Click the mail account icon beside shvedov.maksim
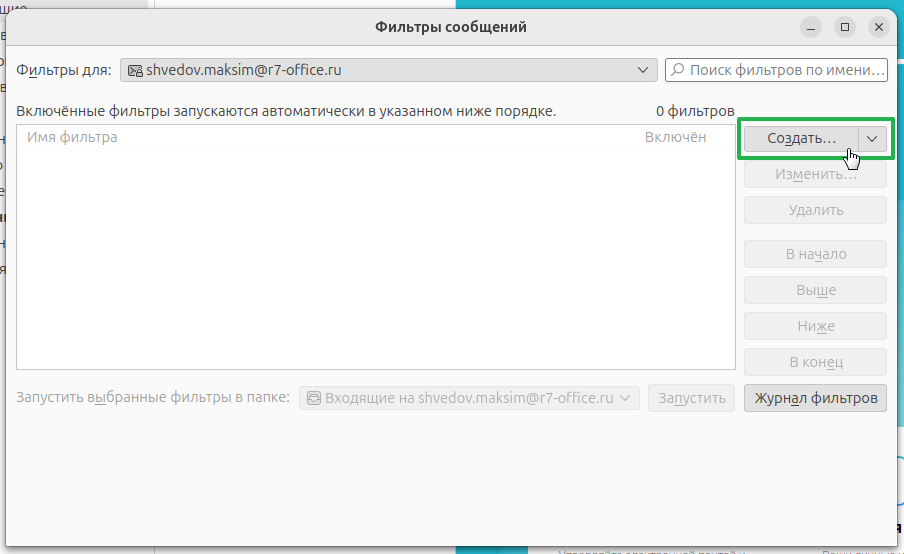The height and width of the screenshot is (554, 904). pyautogui.click(x=134, y=70)
